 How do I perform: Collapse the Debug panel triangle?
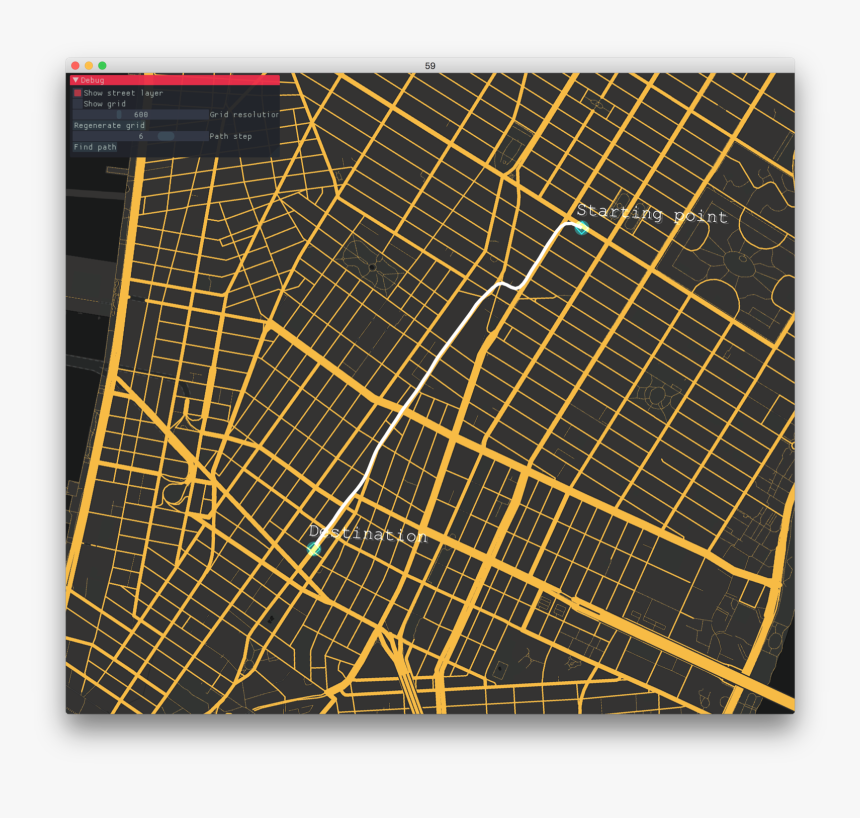pos(76,80)
